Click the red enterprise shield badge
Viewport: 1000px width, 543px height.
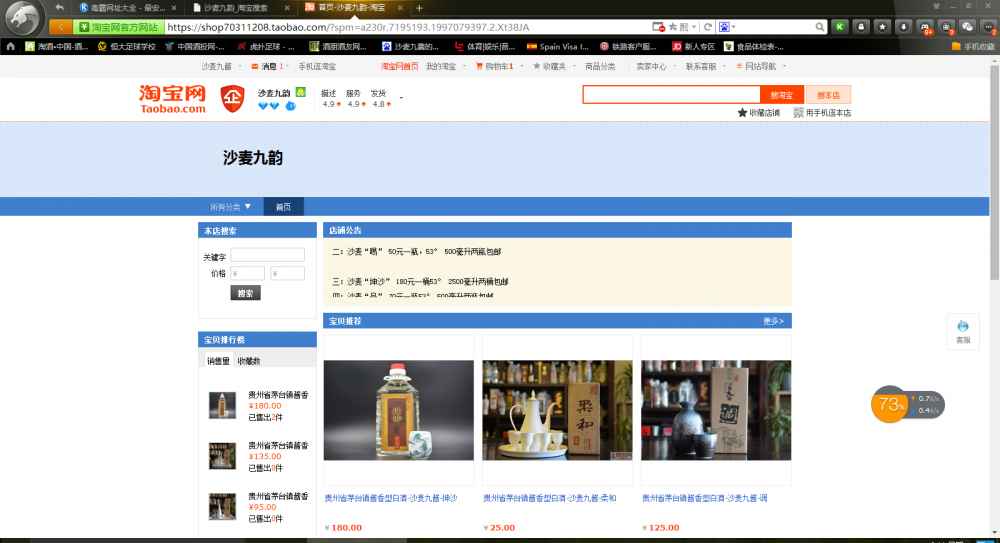232,98
